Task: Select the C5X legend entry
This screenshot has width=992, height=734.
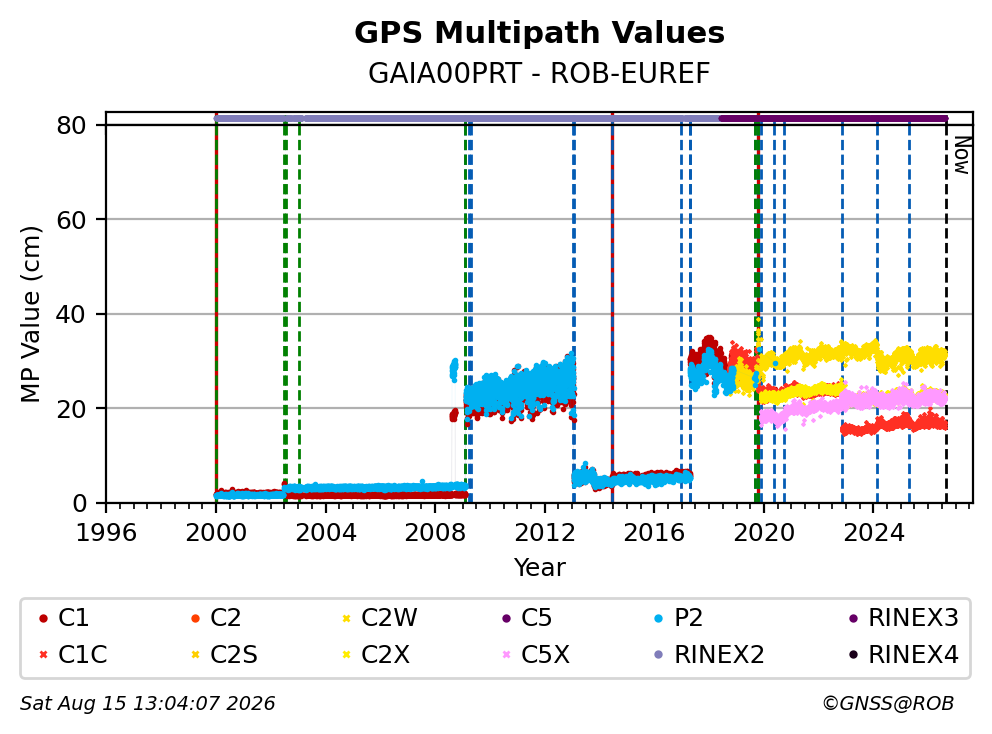Action: 536,654
